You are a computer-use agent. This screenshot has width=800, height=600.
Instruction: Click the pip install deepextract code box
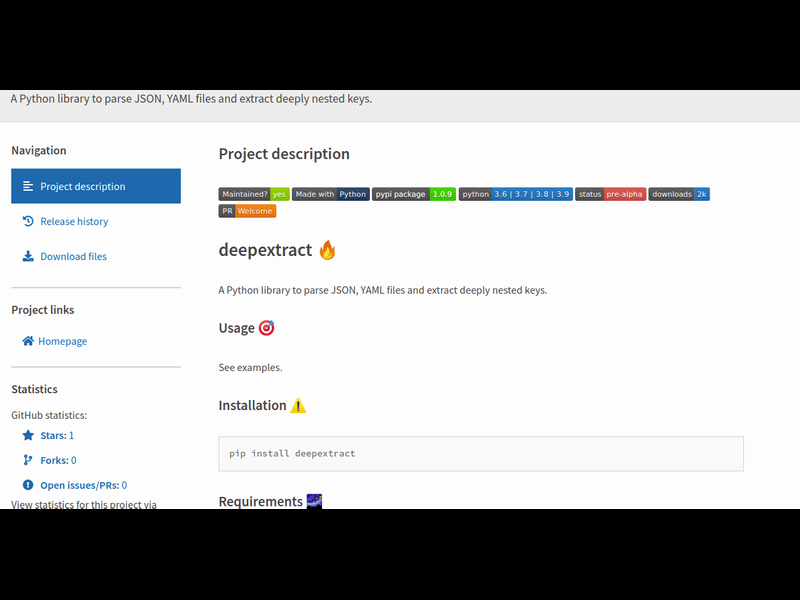pyautogui.click(x=481, y=453)
